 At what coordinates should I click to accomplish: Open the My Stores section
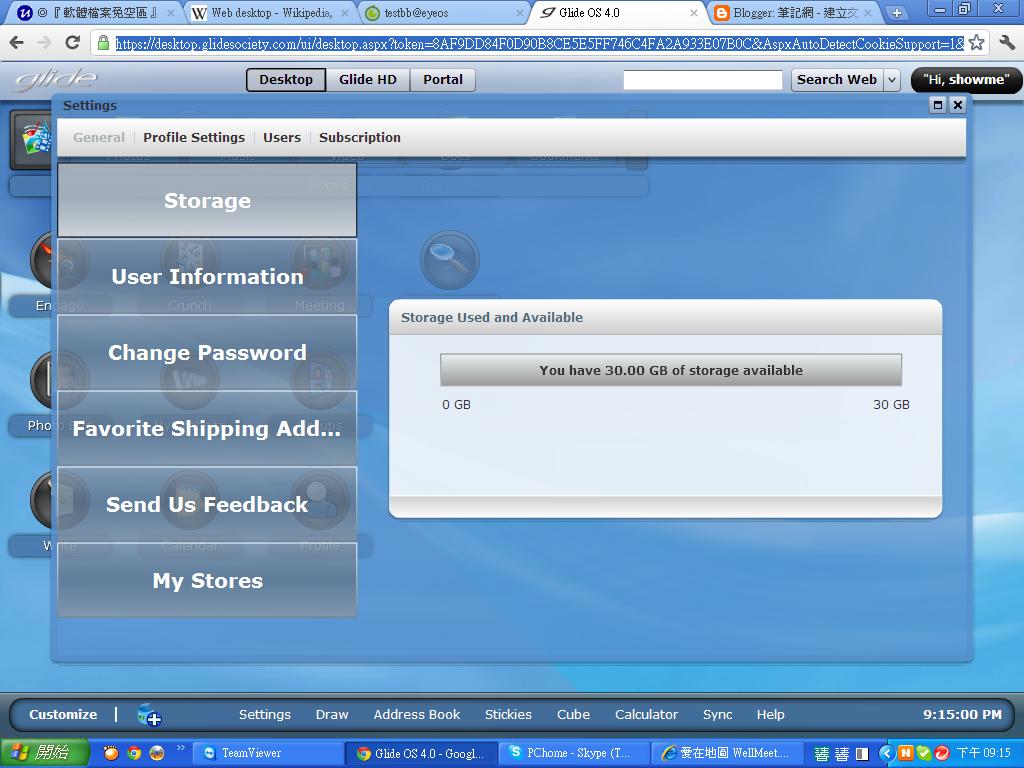(x=207, y=581)
